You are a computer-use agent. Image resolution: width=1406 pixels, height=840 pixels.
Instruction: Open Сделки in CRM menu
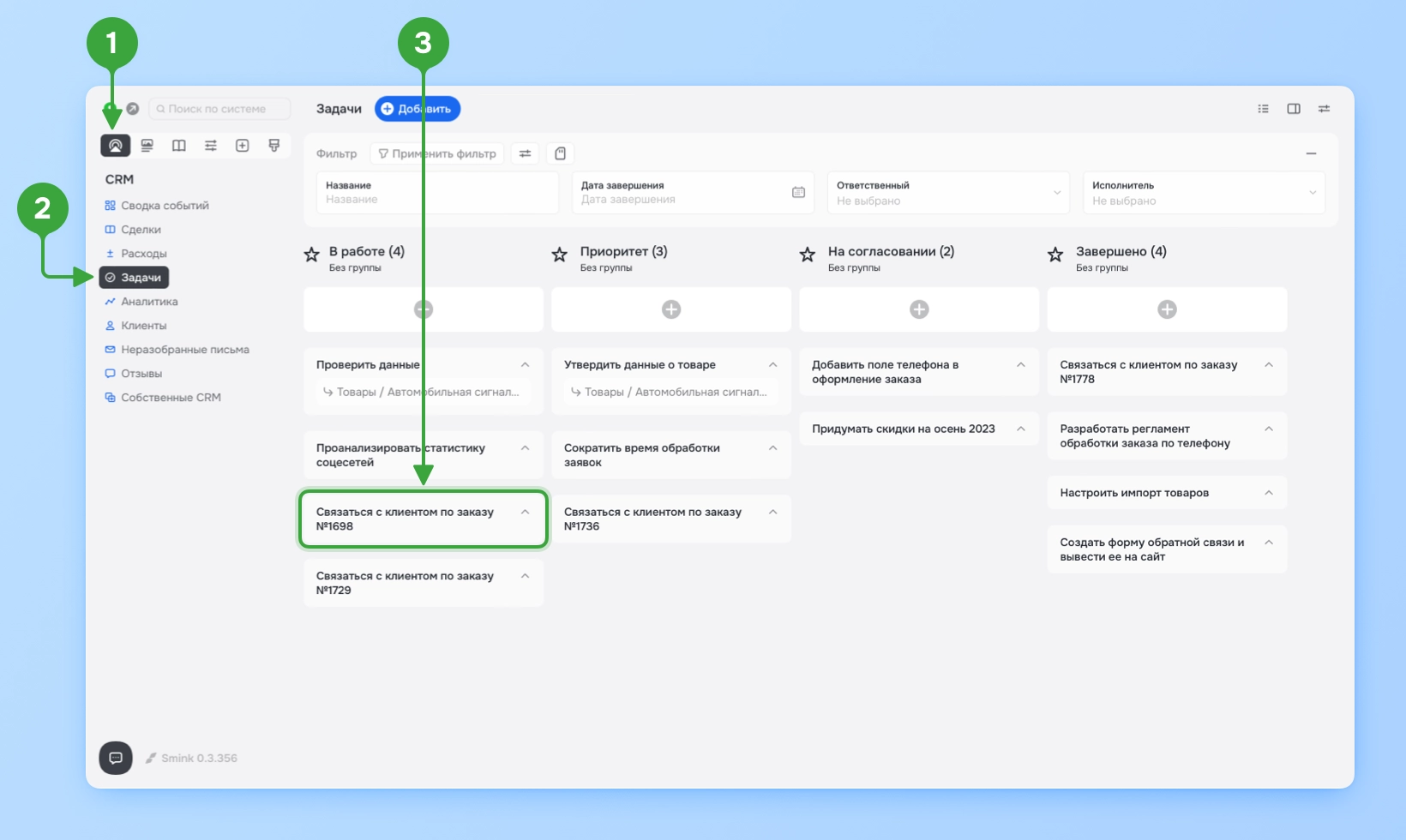coord(133,230)
